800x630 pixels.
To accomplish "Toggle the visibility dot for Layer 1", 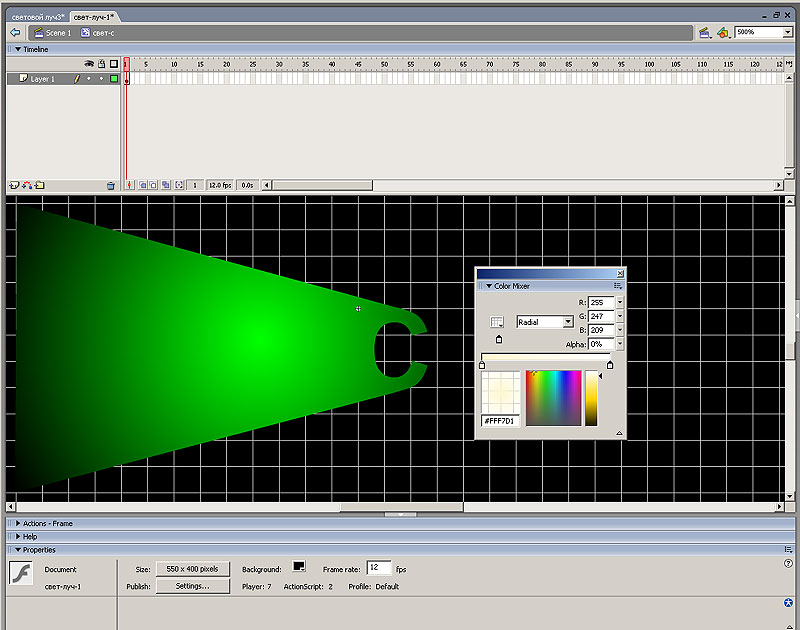I will click(x=88, y=78).
